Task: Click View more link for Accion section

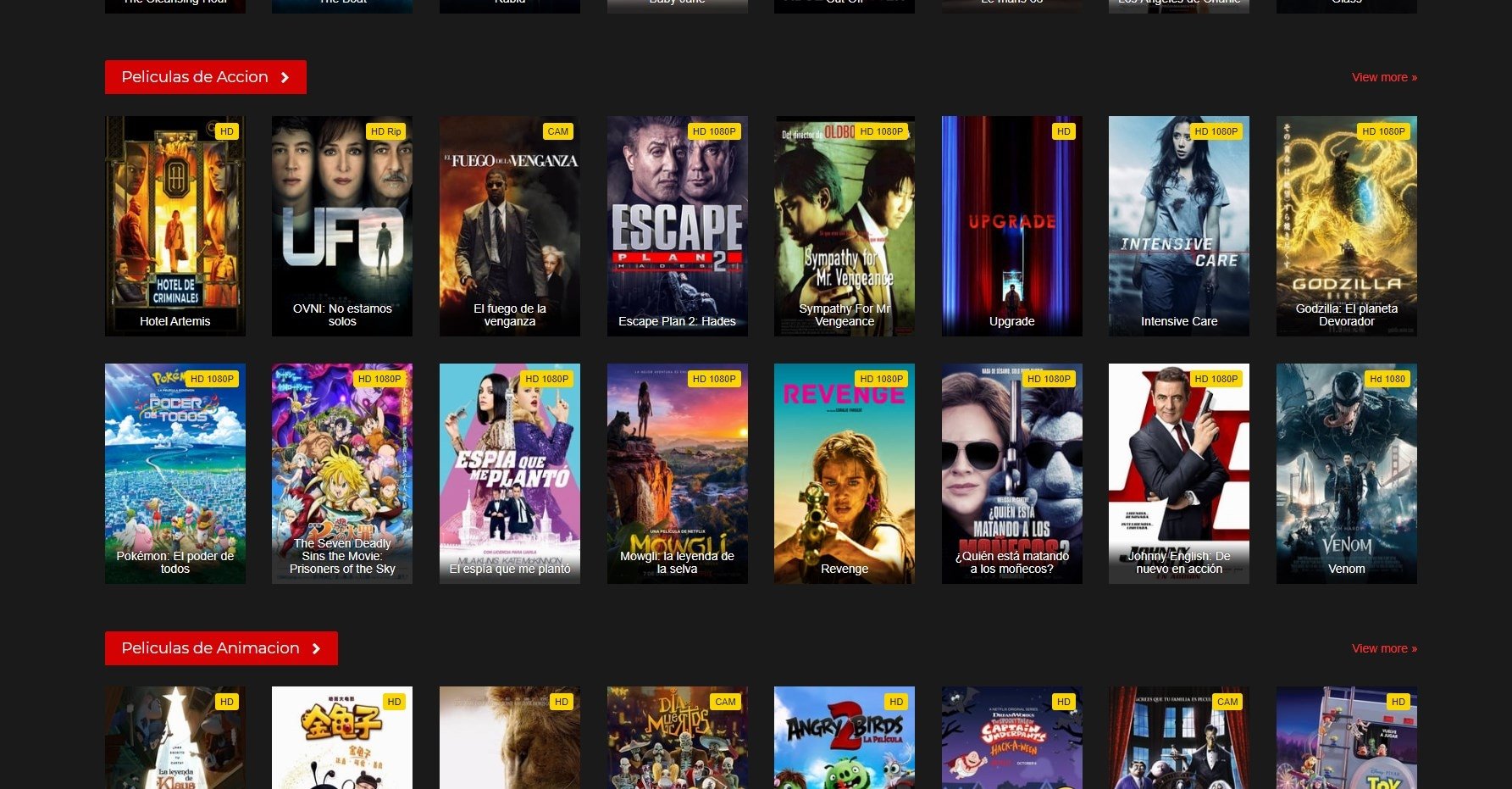Action: pos(1384,77)
